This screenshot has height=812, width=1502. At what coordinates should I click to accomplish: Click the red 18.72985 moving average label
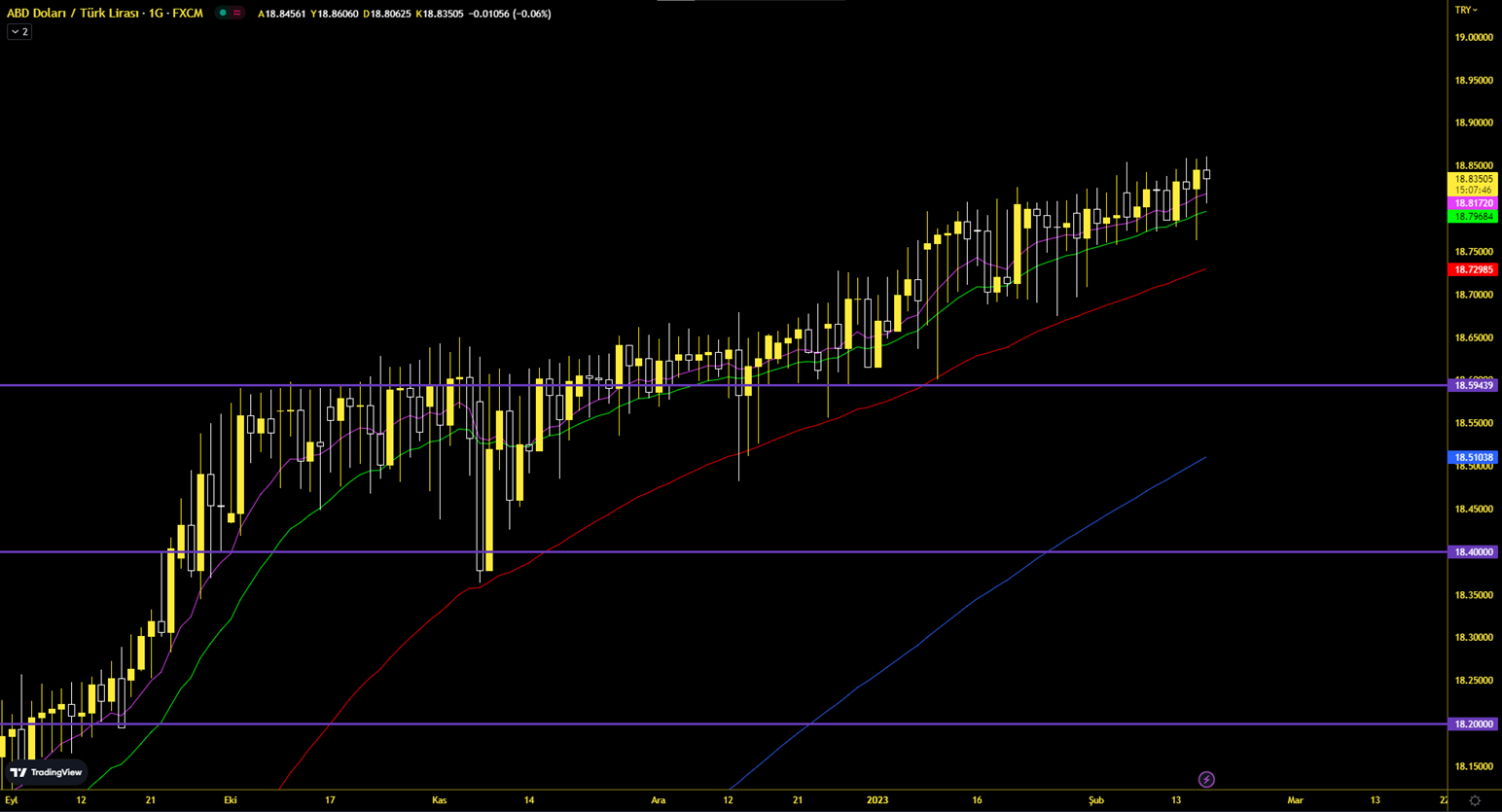[x=1473, y=269]
